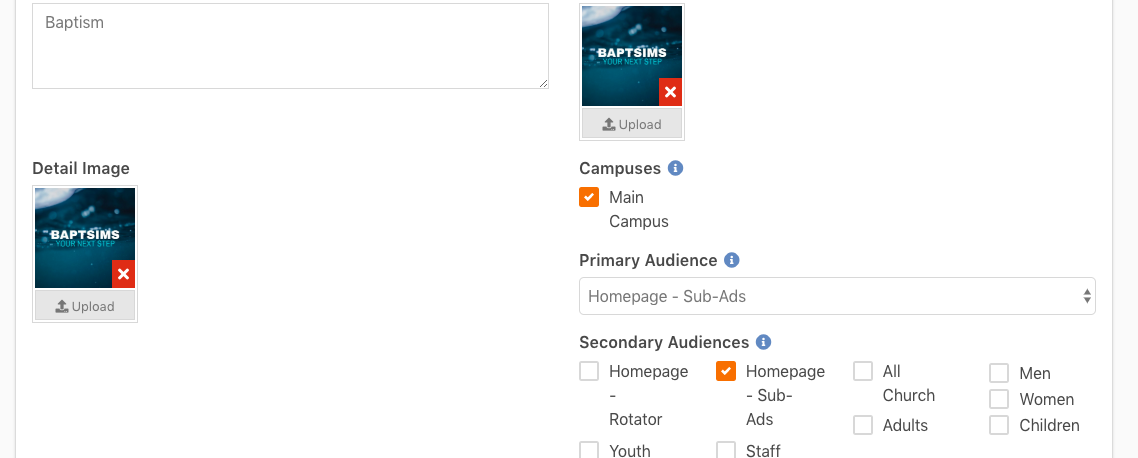Screen dimensions: 1138x458
Task: Upload a new Detail Image
Action: pos(85,306)
